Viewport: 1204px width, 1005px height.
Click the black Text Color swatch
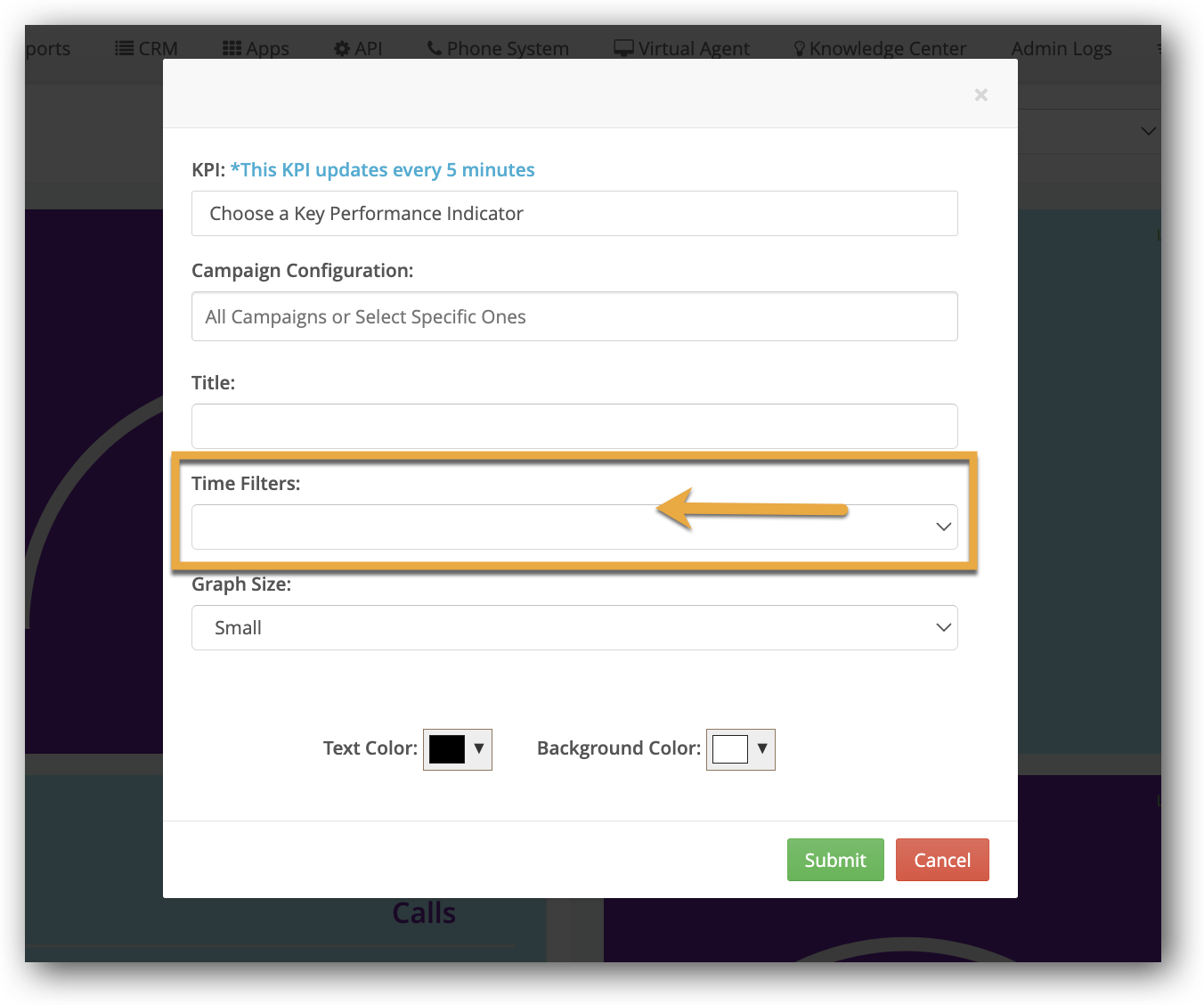[x=447, y=749]
